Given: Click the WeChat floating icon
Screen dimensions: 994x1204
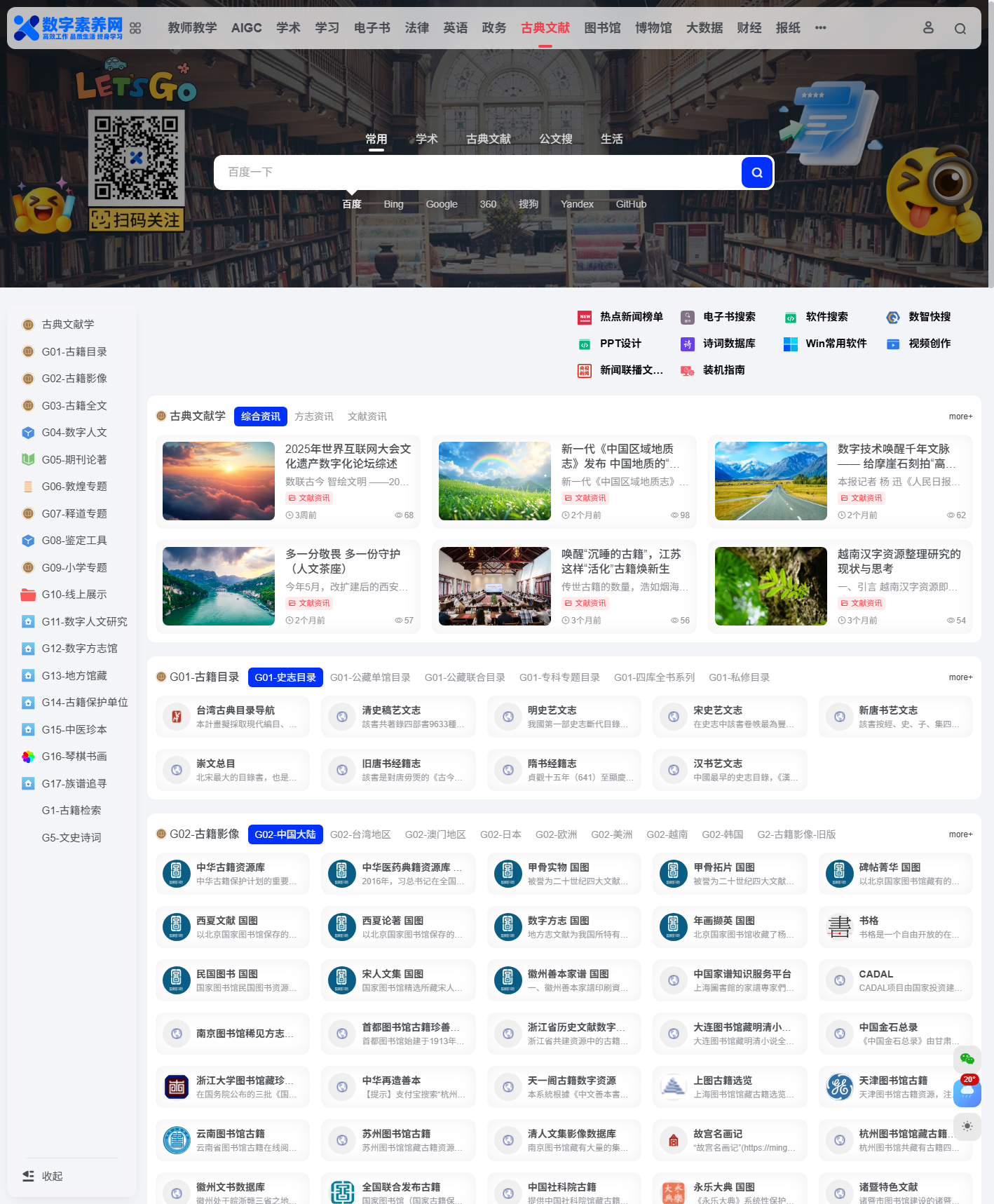Looking at the screenshot, I should click(967, 1059).
